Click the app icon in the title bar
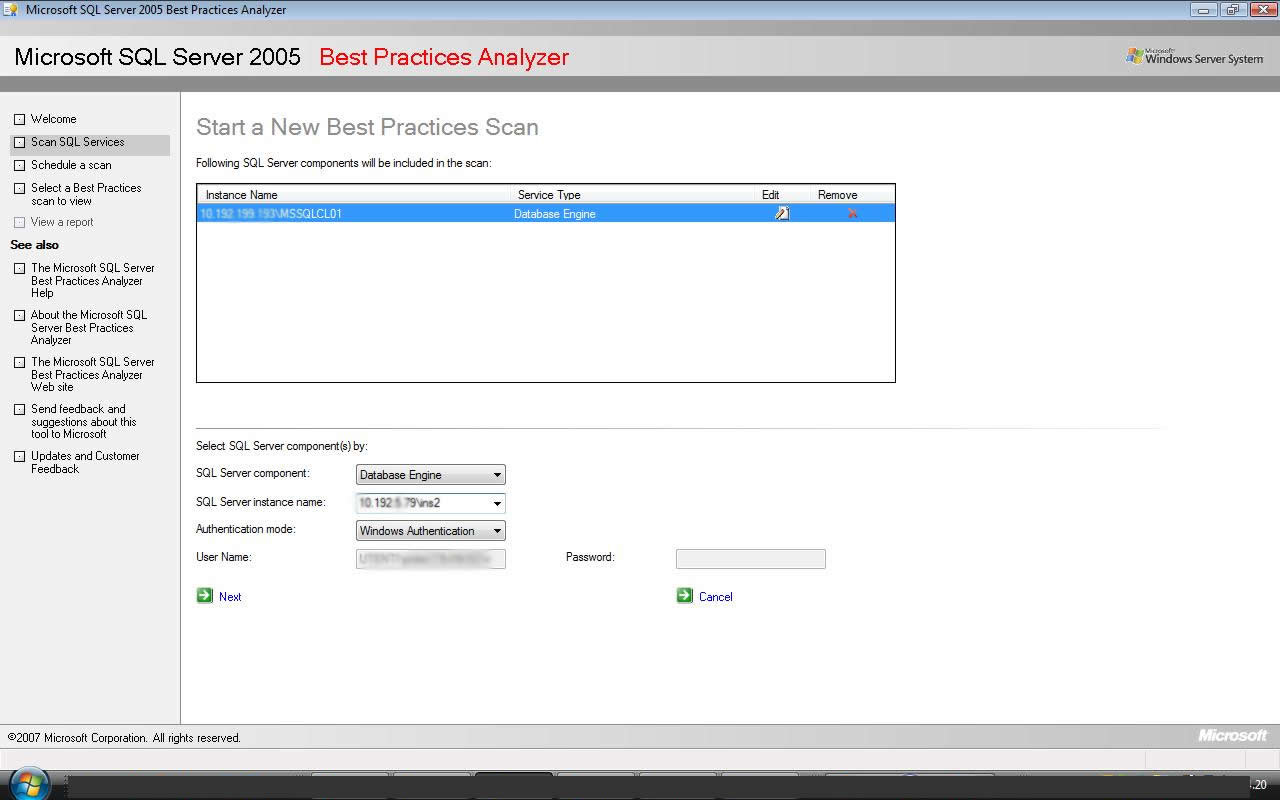This screenshot has width=1280, height=800. pyautogui.click(x=12, y=10)
